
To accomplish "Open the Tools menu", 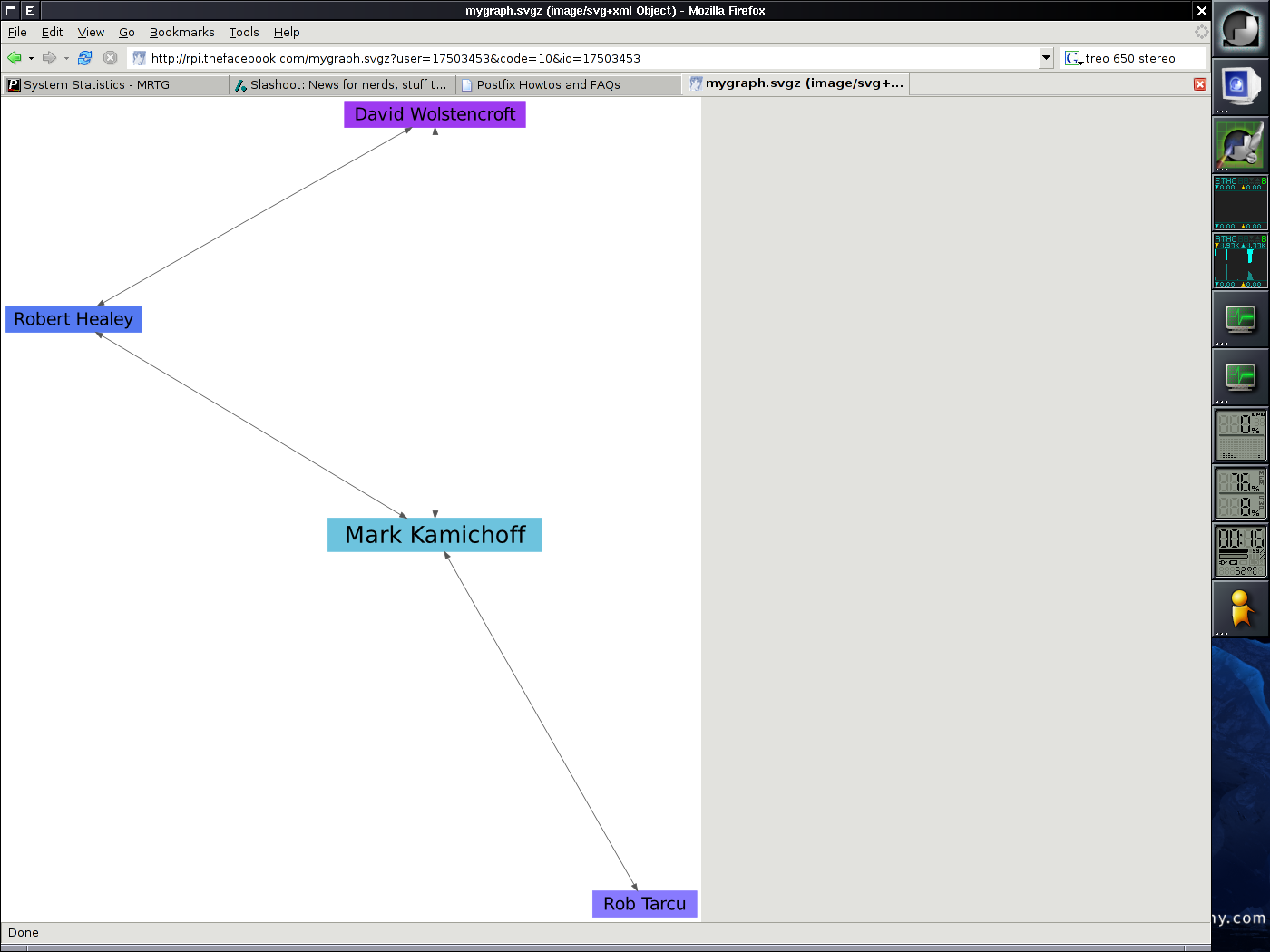I will point(243,32).
